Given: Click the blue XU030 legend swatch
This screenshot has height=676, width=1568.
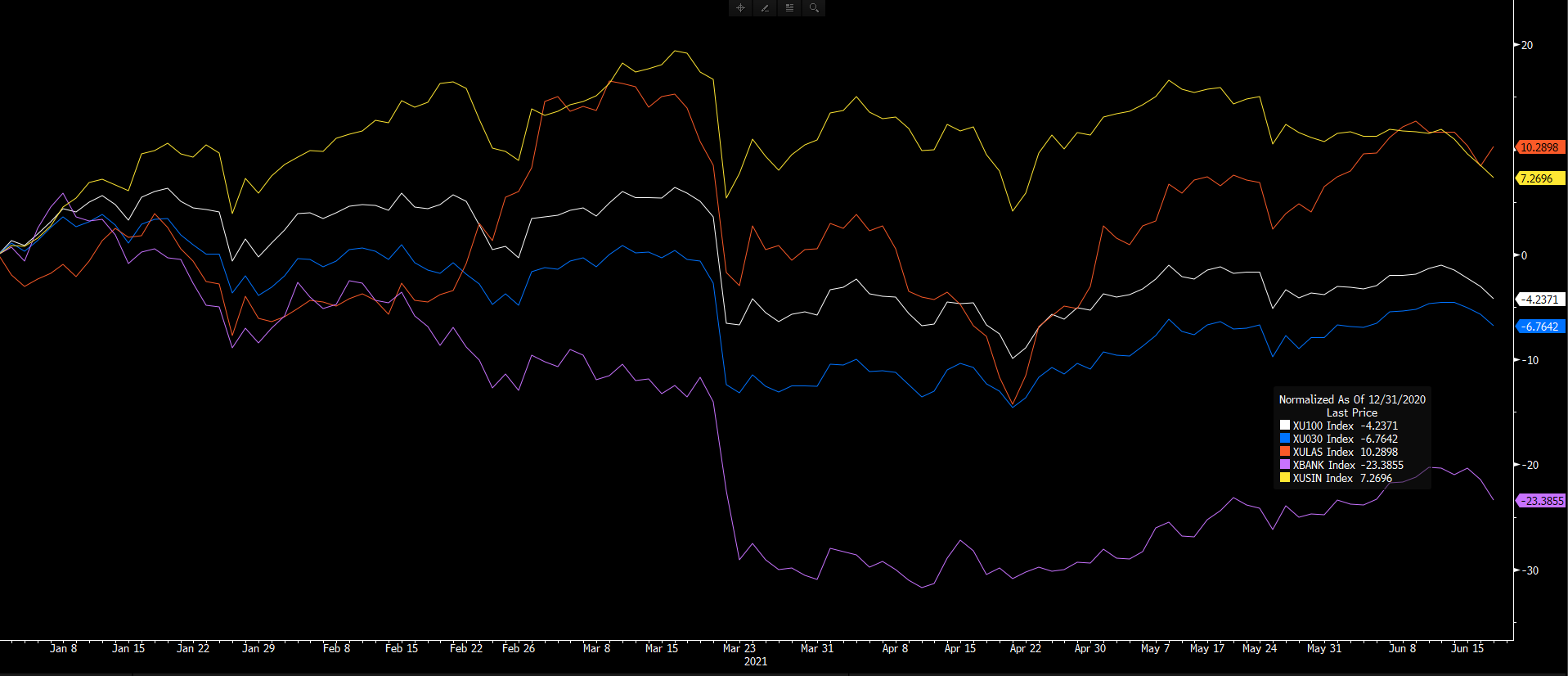Looking at the screenshot, I should pos(1285,439).
